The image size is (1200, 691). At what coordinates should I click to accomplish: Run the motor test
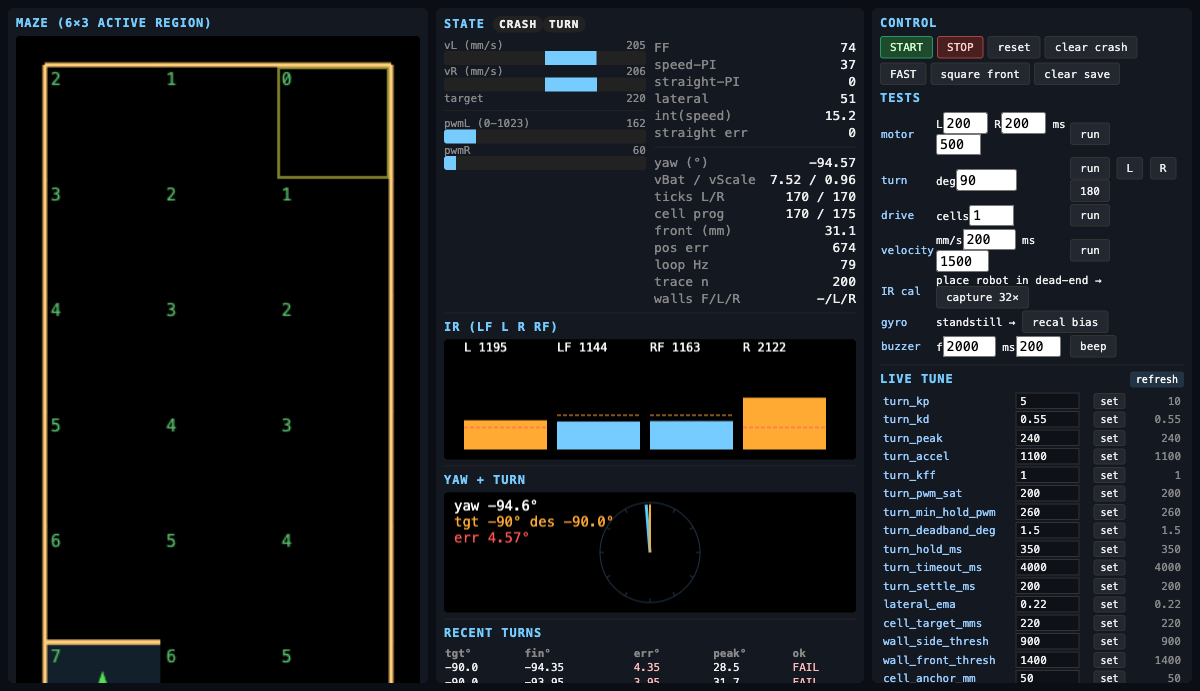pos(1090,133)
